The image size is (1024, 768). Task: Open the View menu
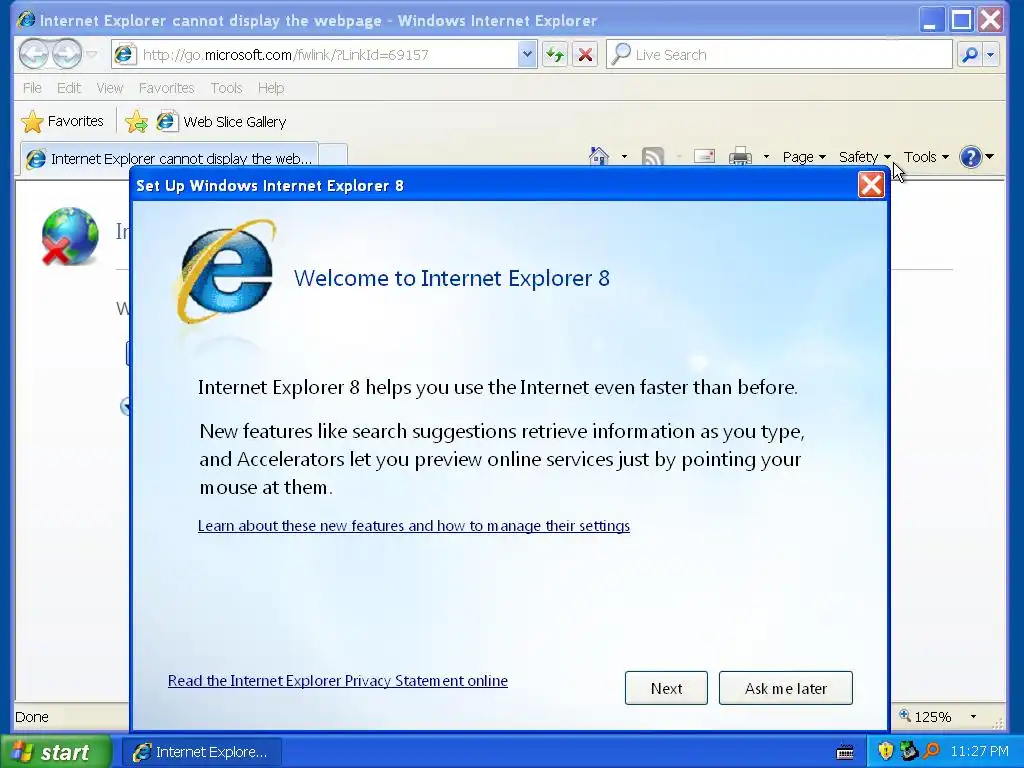[110, 88]
